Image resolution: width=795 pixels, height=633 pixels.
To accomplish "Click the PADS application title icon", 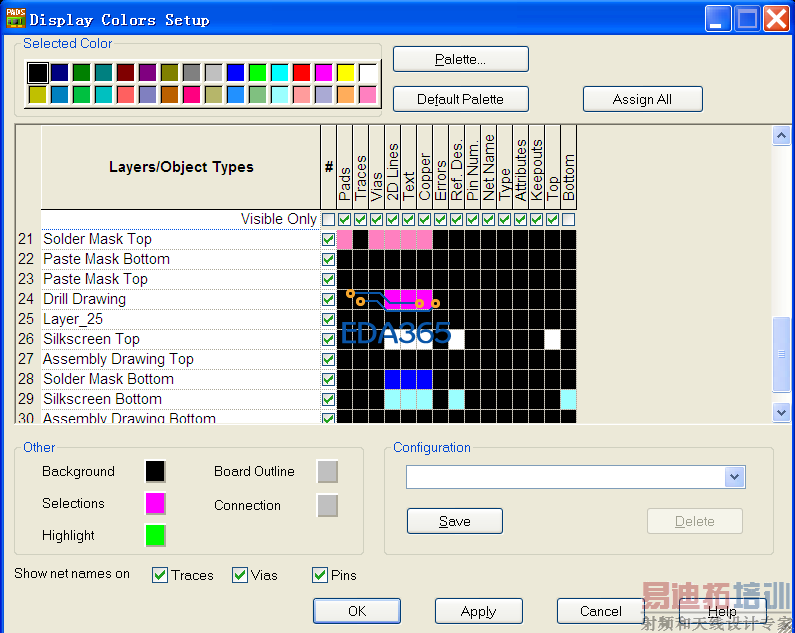I will click(16, 18).
